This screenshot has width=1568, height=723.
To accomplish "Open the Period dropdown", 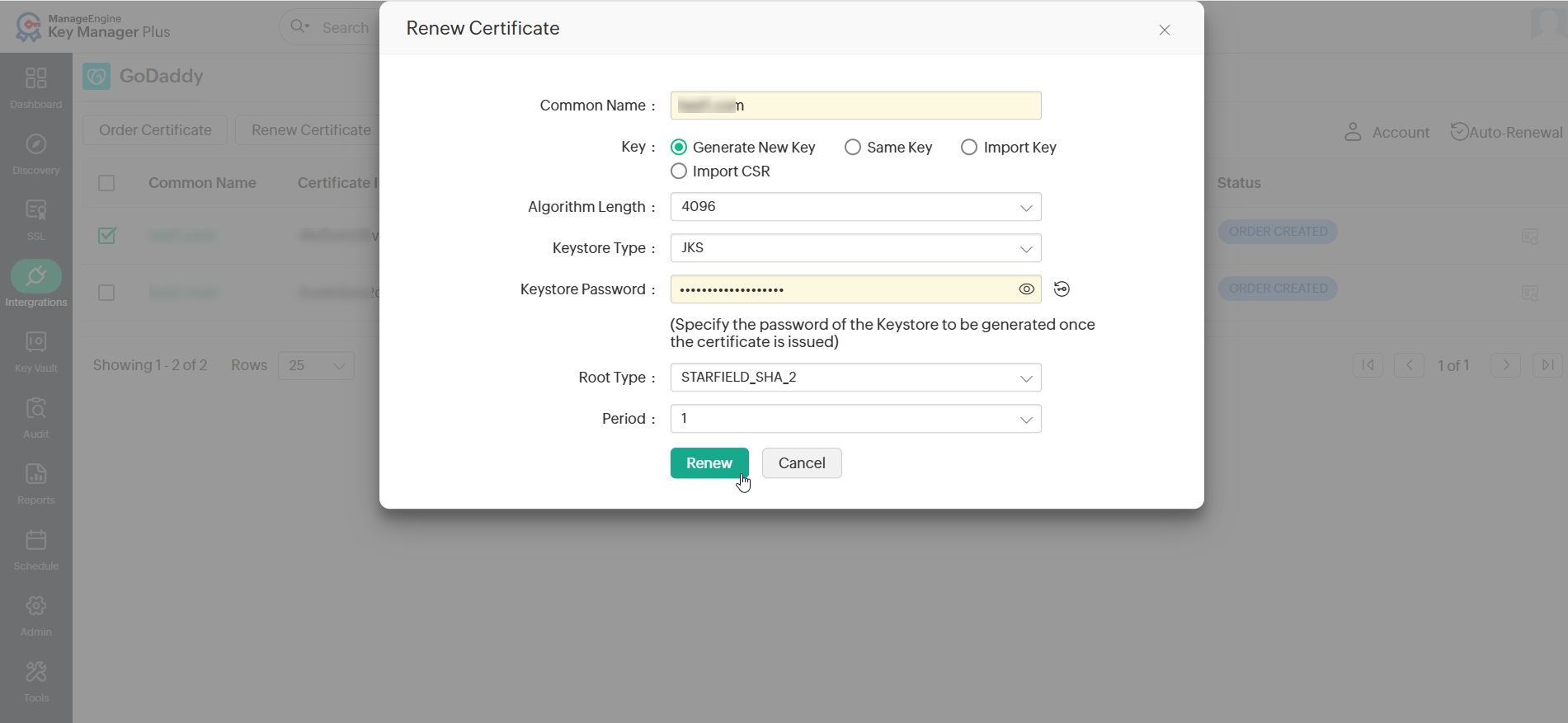I will click(855, 419).
